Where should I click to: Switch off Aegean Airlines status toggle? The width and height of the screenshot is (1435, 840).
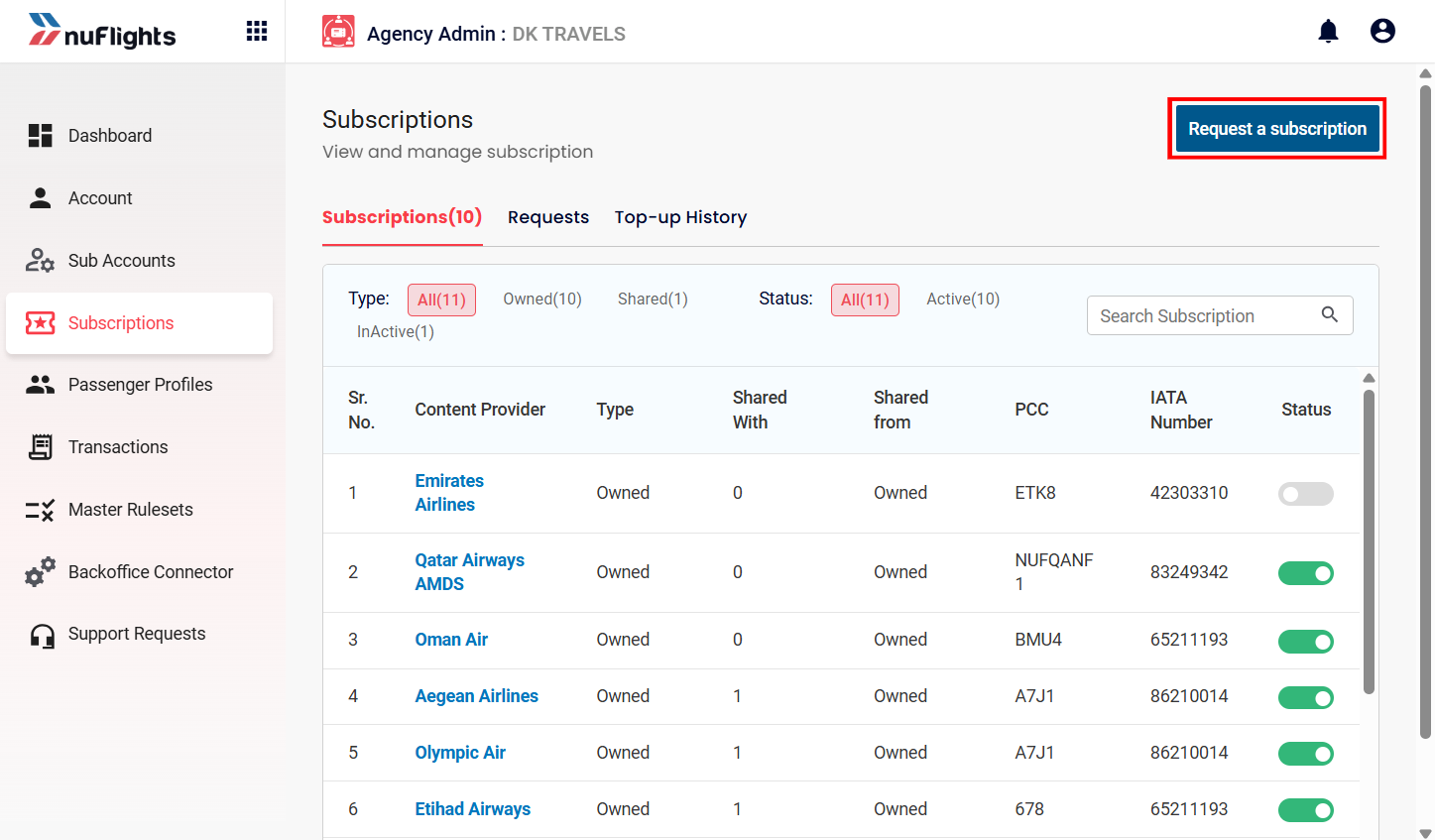[1306, 698]
